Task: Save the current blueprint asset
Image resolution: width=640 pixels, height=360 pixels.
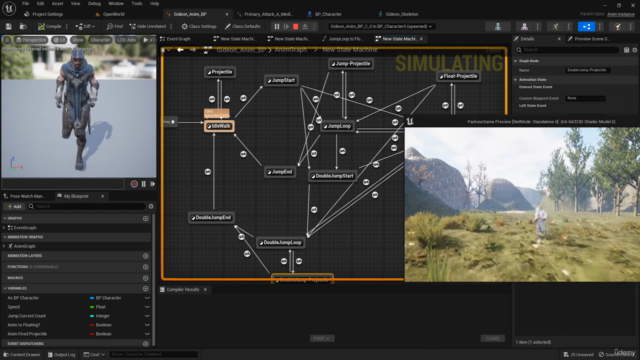Action: tap(9, 27)
